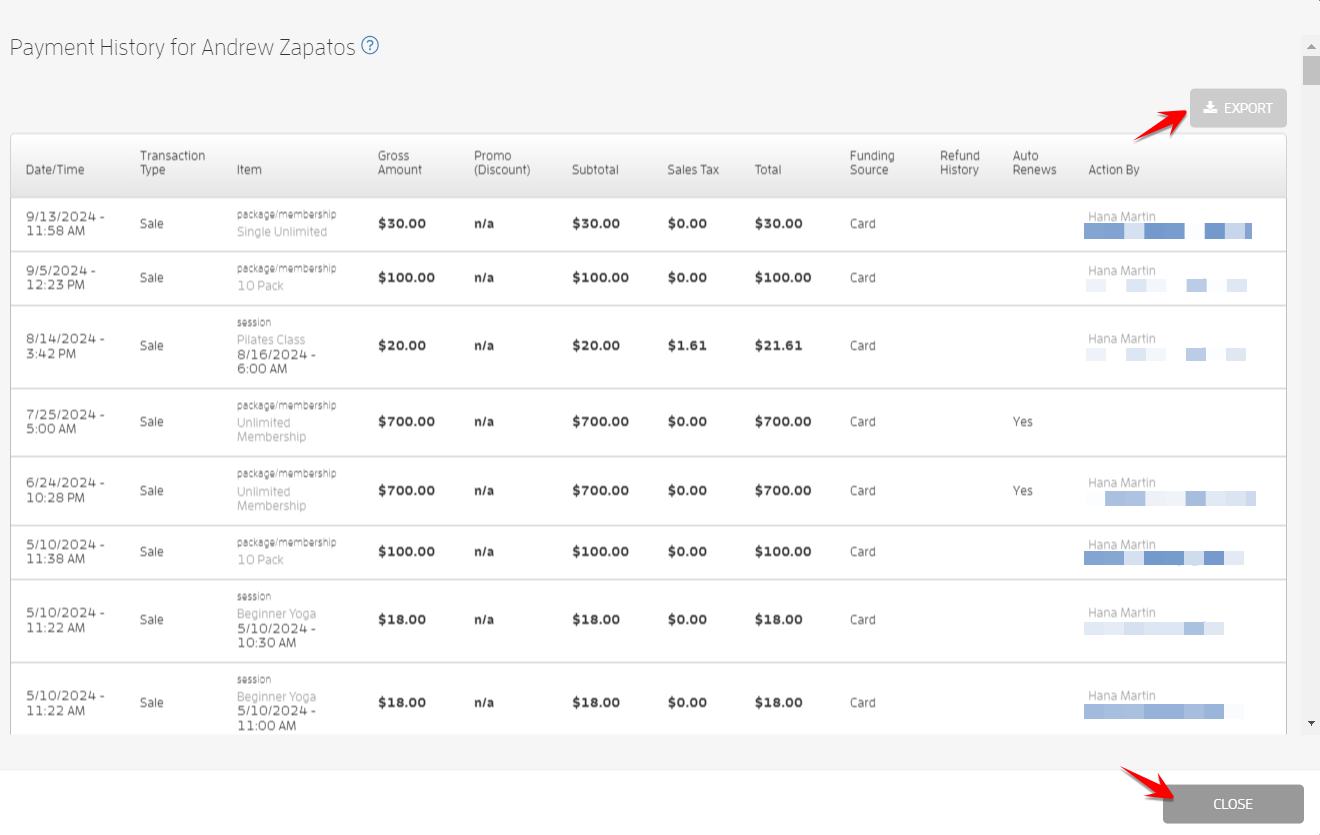1320x835 pixels.
Task: Click the 10 Pack item in 5/10/2024 11:38 AM row
Action: pos(260,560)
